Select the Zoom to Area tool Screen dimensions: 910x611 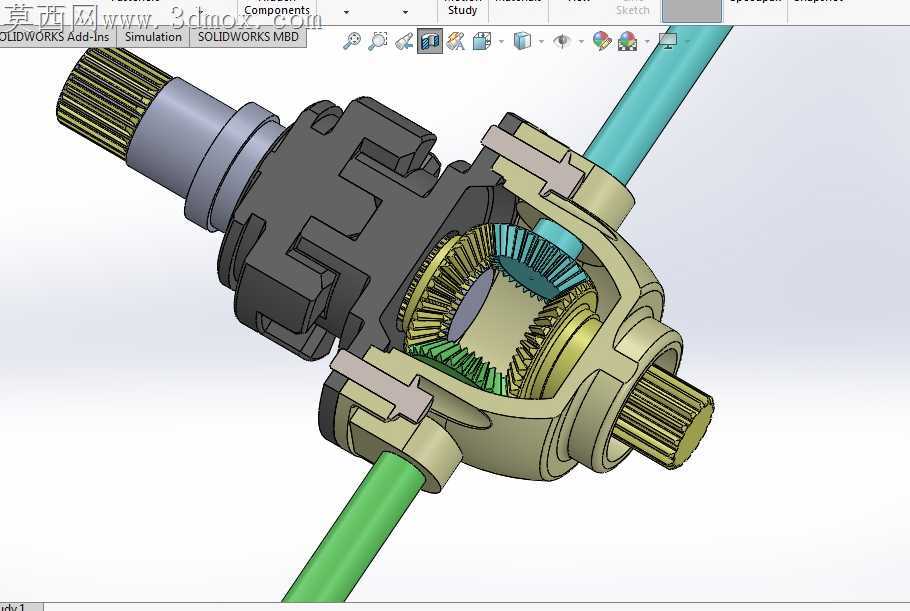coord(378,41)
